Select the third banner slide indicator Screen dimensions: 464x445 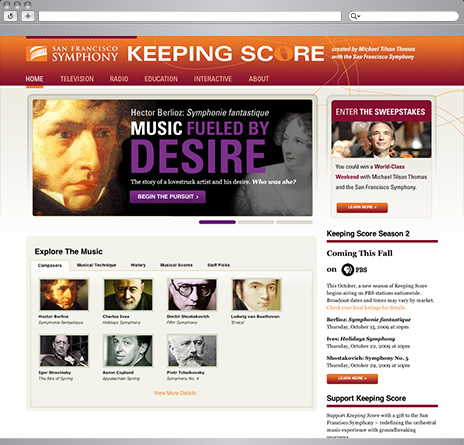pos(294,222)
